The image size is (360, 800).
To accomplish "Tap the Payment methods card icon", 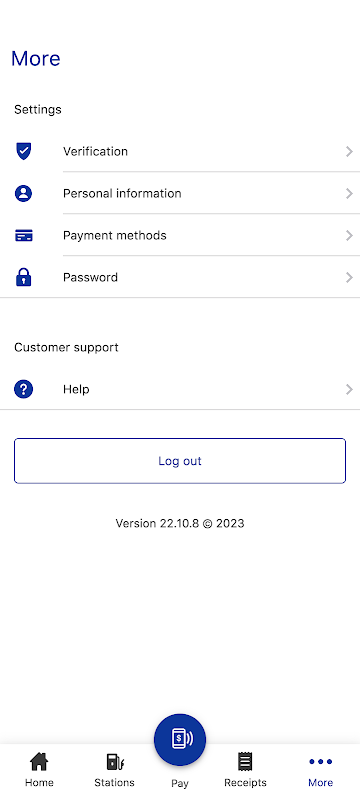I will click(23, 235).
